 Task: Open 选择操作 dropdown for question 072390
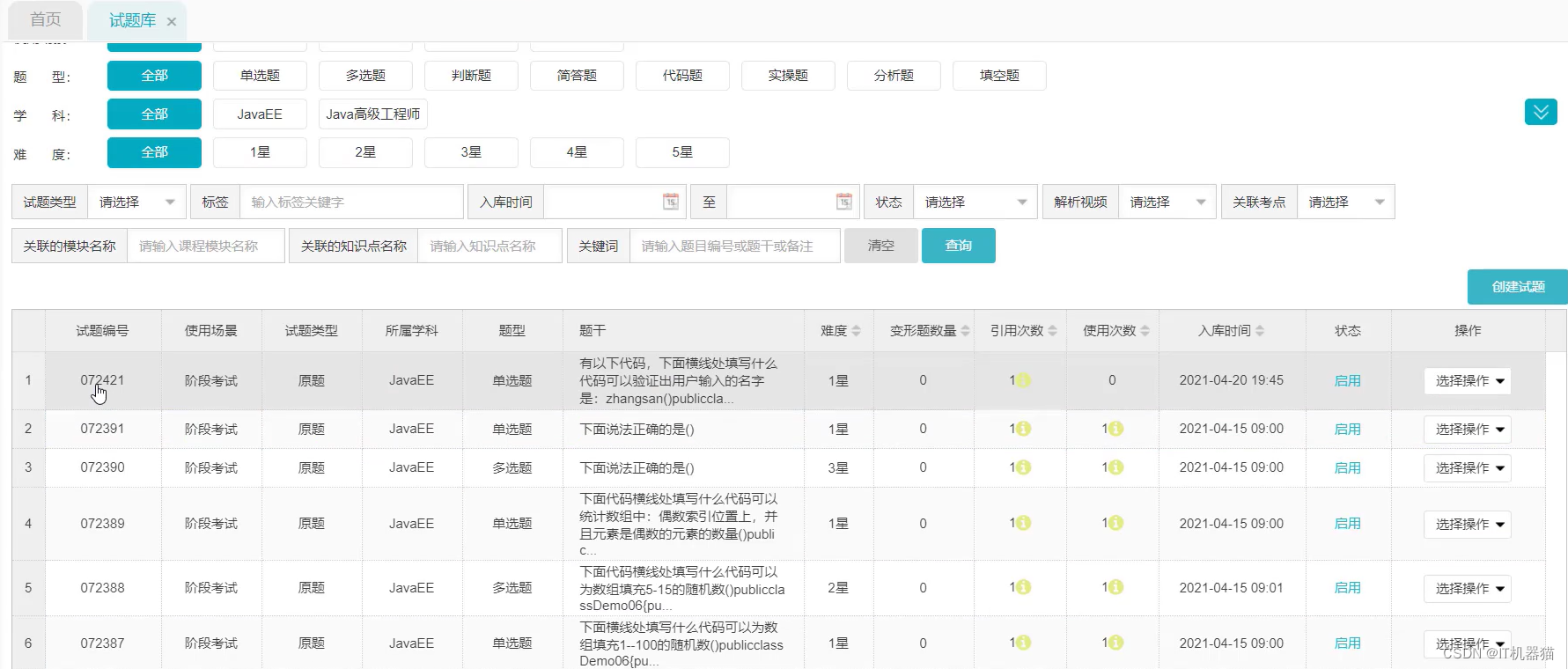(x=1468, y=468)
